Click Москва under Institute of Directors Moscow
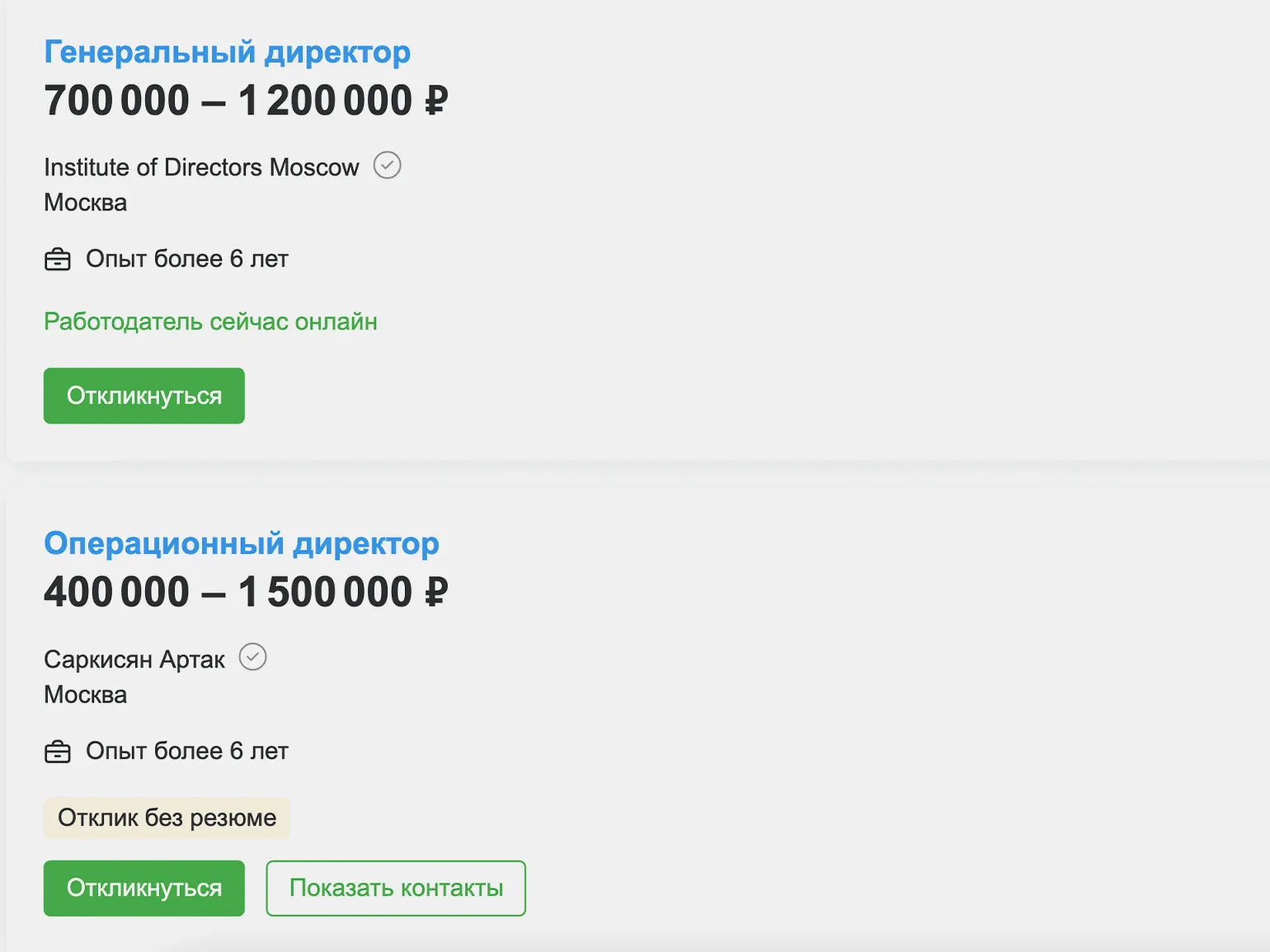 point(86,203)
